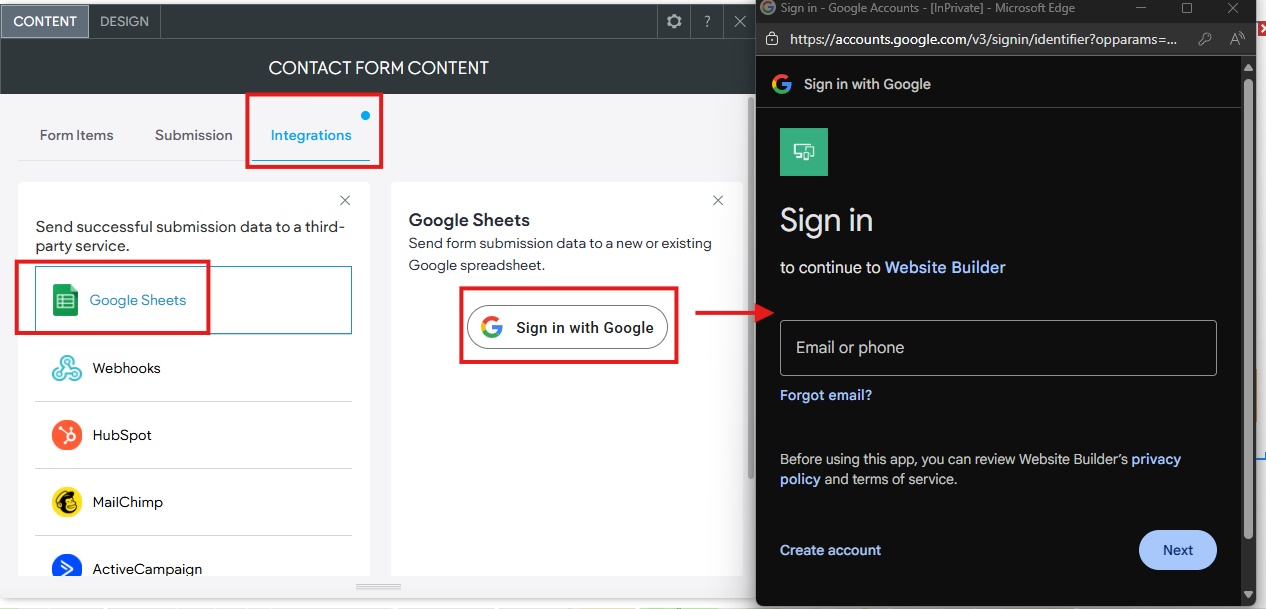Click the Forgot email? link
This screenshot has width=1266, height=609.
tap(826, 395)
